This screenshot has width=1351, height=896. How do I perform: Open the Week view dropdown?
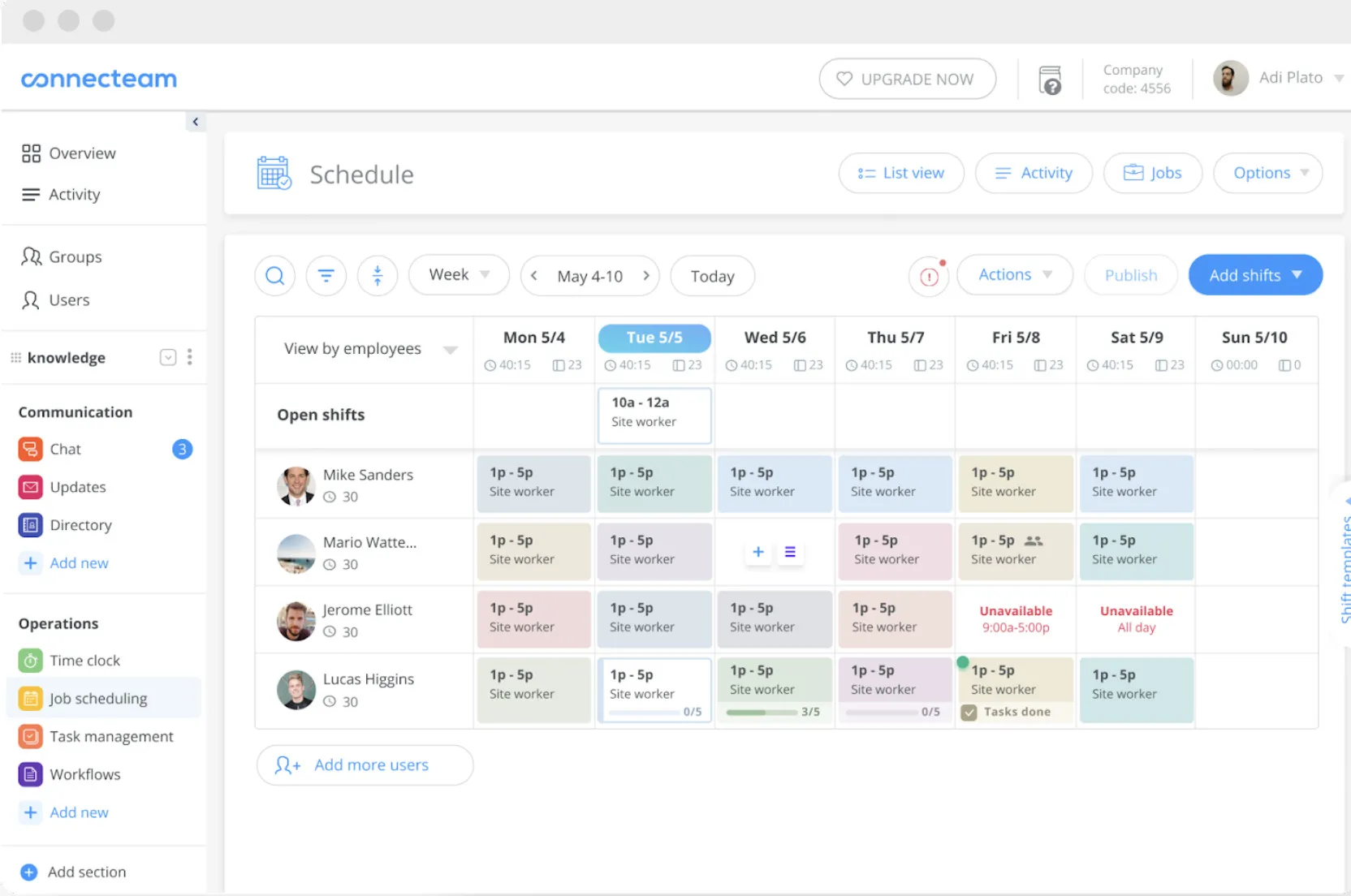[458, 275]
